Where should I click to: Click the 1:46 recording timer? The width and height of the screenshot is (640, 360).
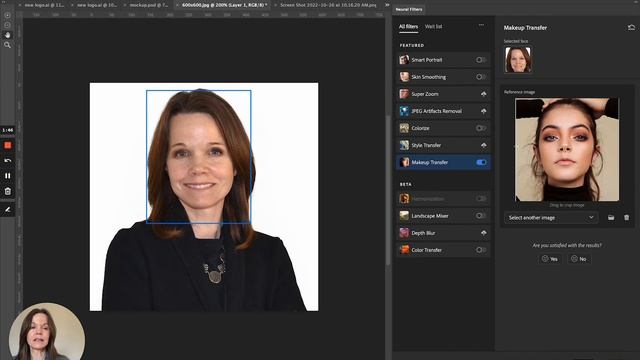coord(8,130)
